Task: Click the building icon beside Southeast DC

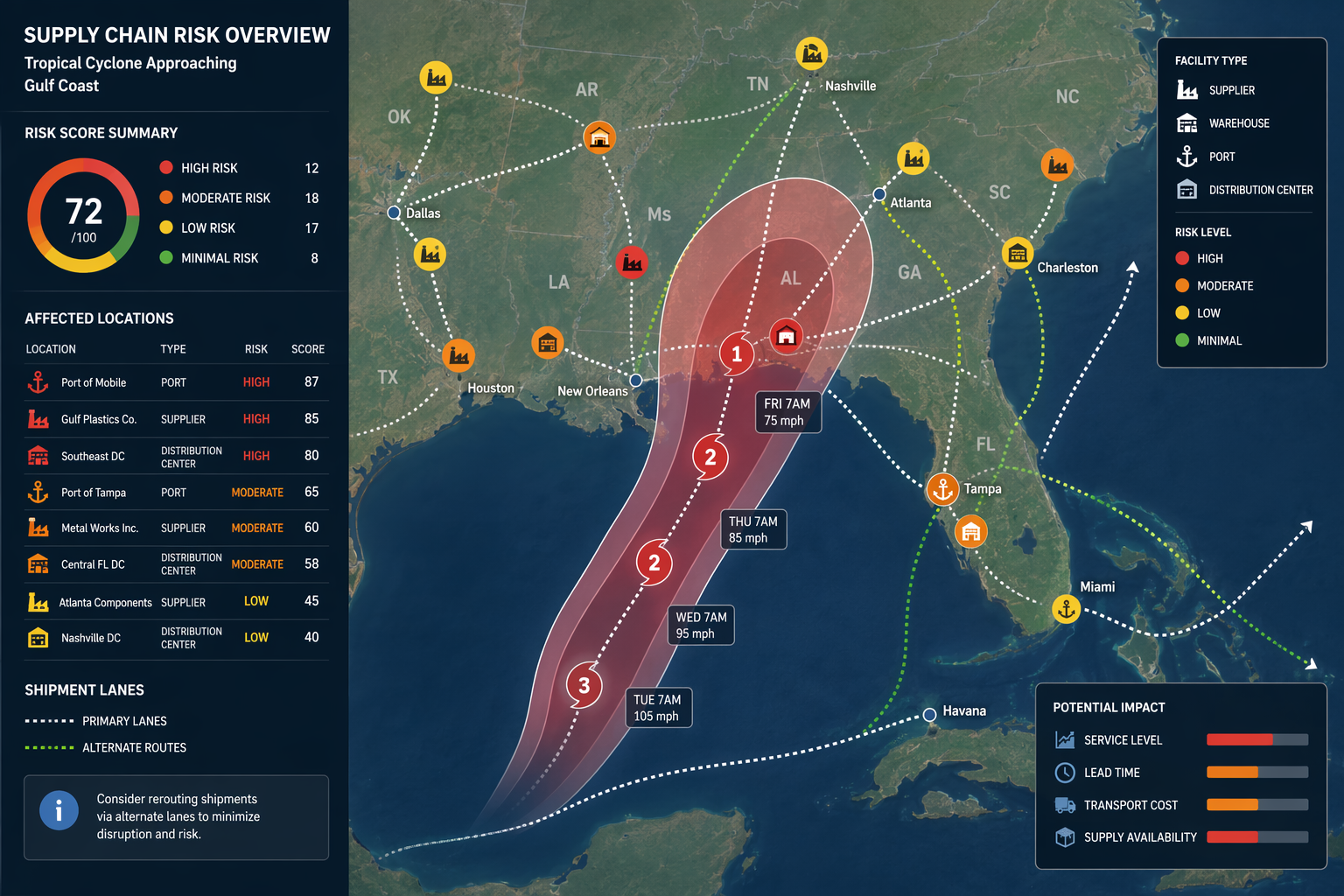Action: pos(38,456)
